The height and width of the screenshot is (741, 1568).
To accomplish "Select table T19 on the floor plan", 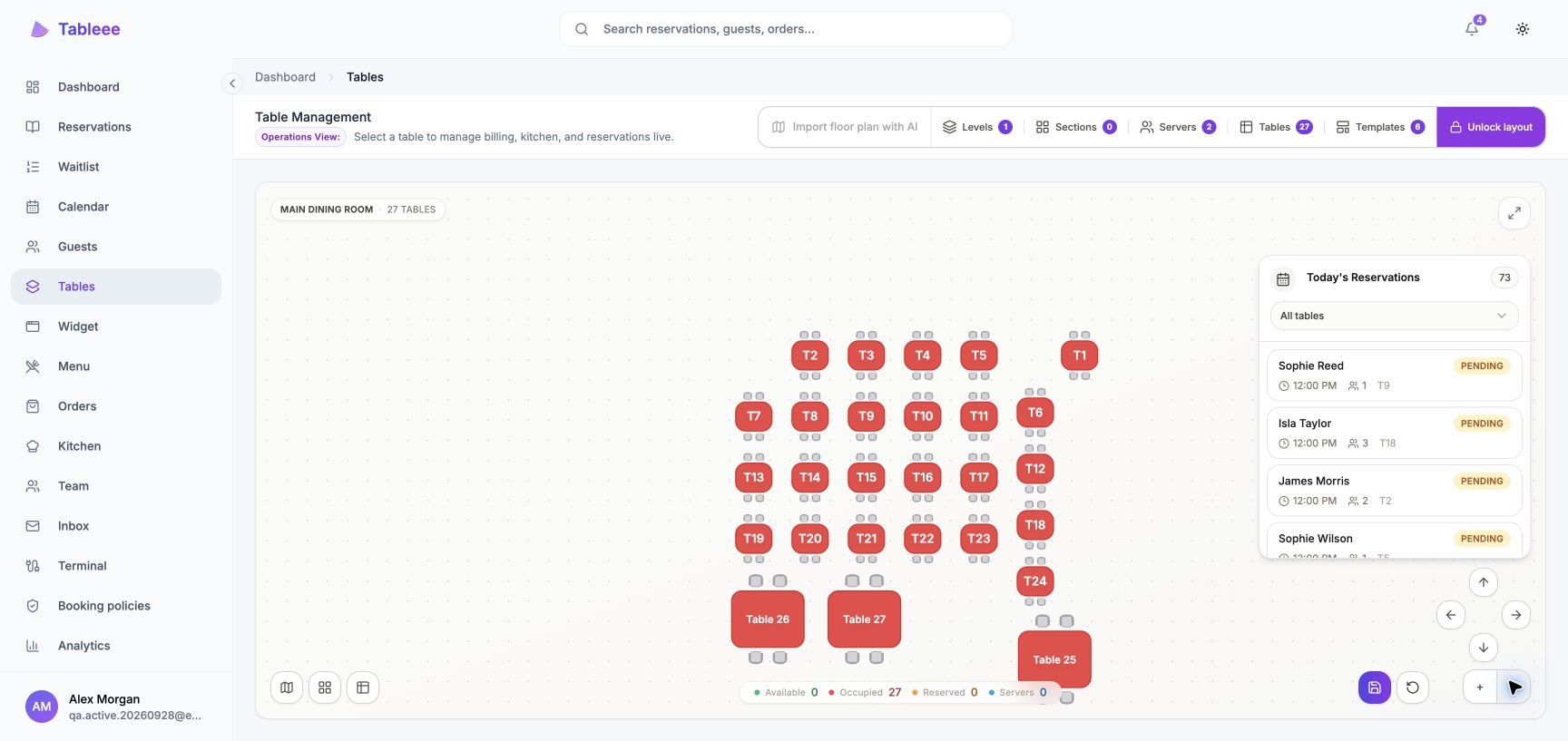I will (754, 538).
